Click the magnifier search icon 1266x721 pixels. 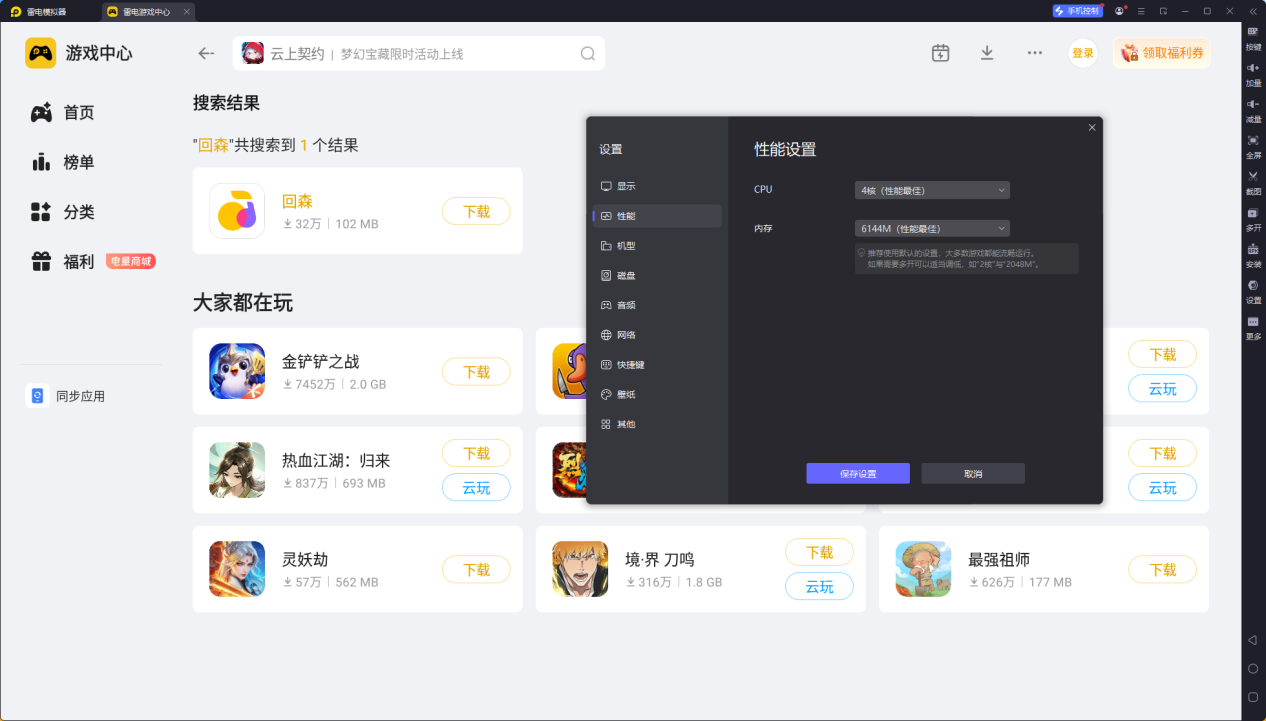click(588, 54)
